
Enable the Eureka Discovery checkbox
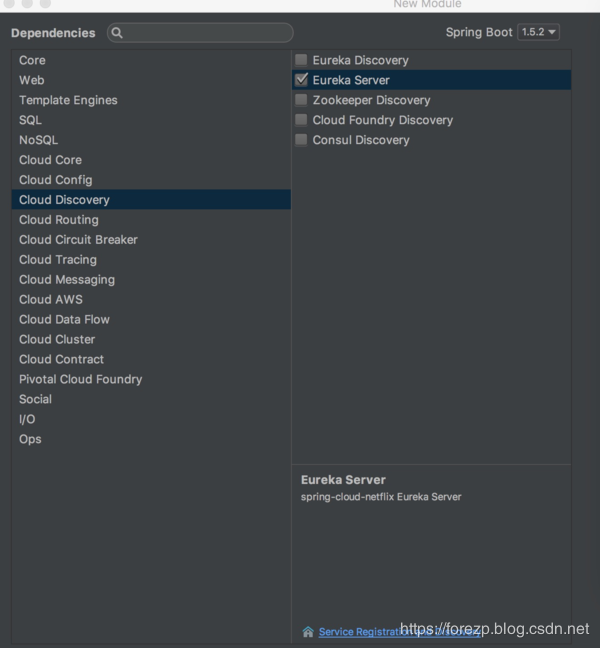point(301,60)
